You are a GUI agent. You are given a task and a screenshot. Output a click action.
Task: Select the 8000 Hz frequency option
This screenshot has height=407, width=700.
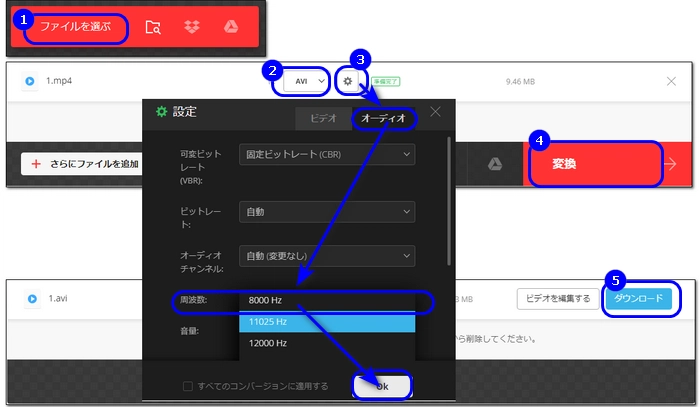coord(327,300)
